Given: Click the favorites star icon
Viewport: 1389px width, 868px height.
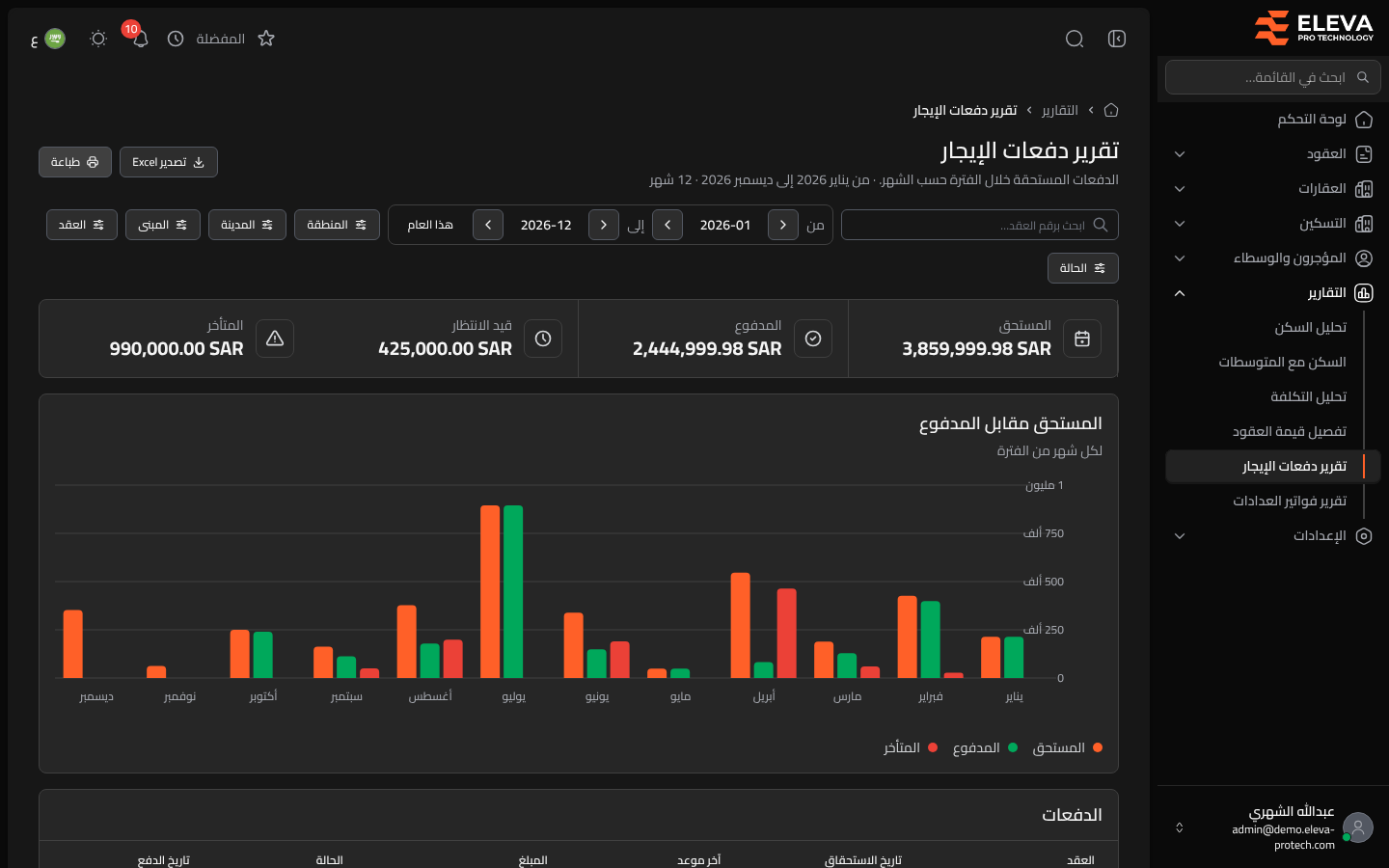Looking at the screenshot, I should 266,39.
